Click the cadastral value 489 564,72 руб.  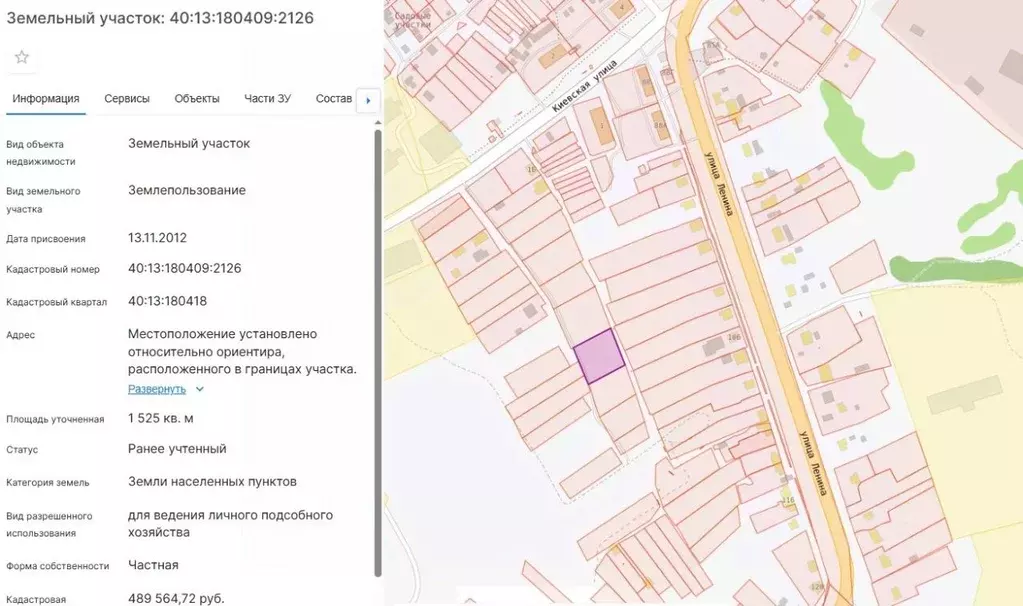[176, 598]
